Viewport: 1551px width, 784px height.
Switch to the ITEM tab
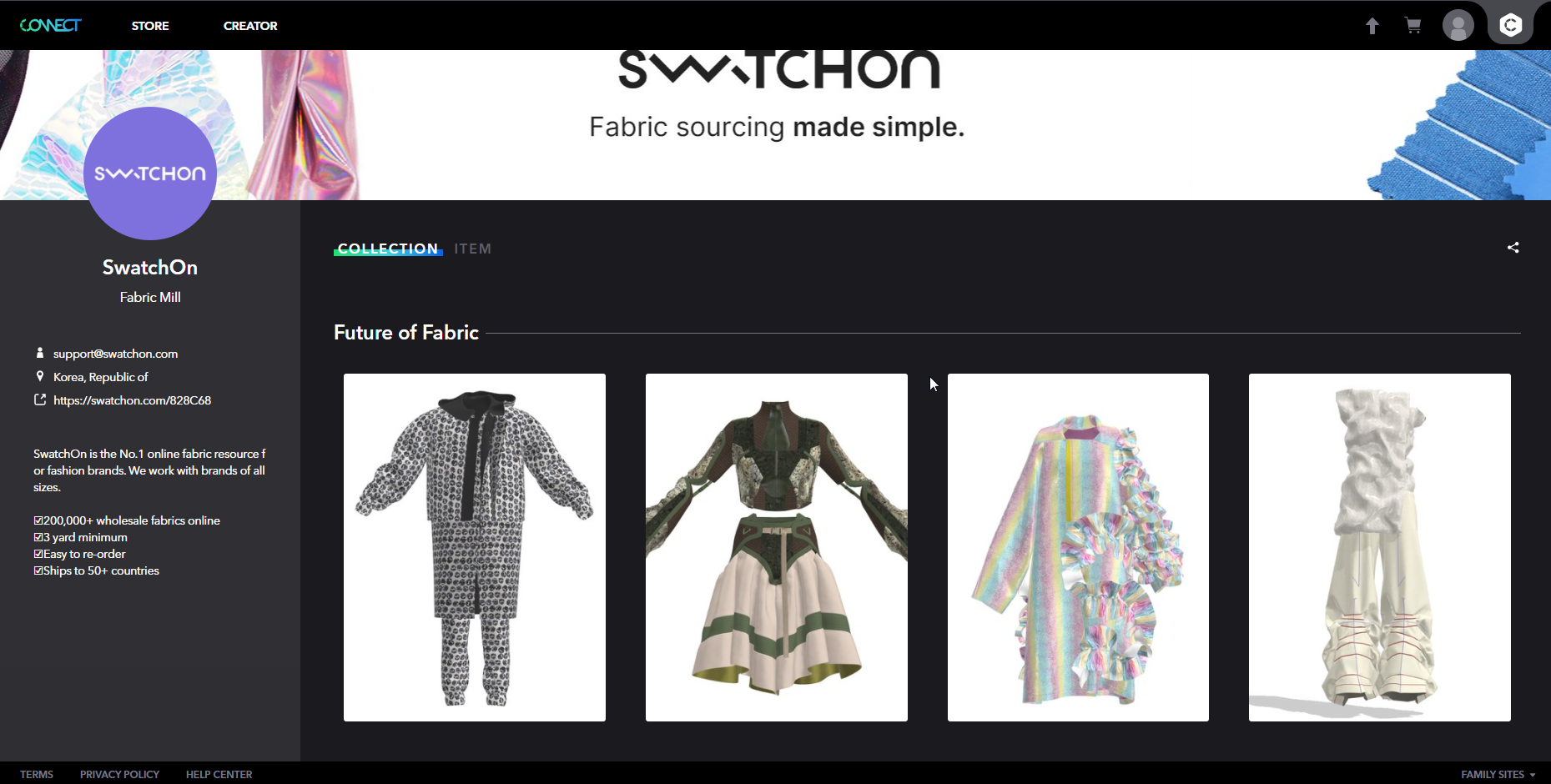point(473,249)
